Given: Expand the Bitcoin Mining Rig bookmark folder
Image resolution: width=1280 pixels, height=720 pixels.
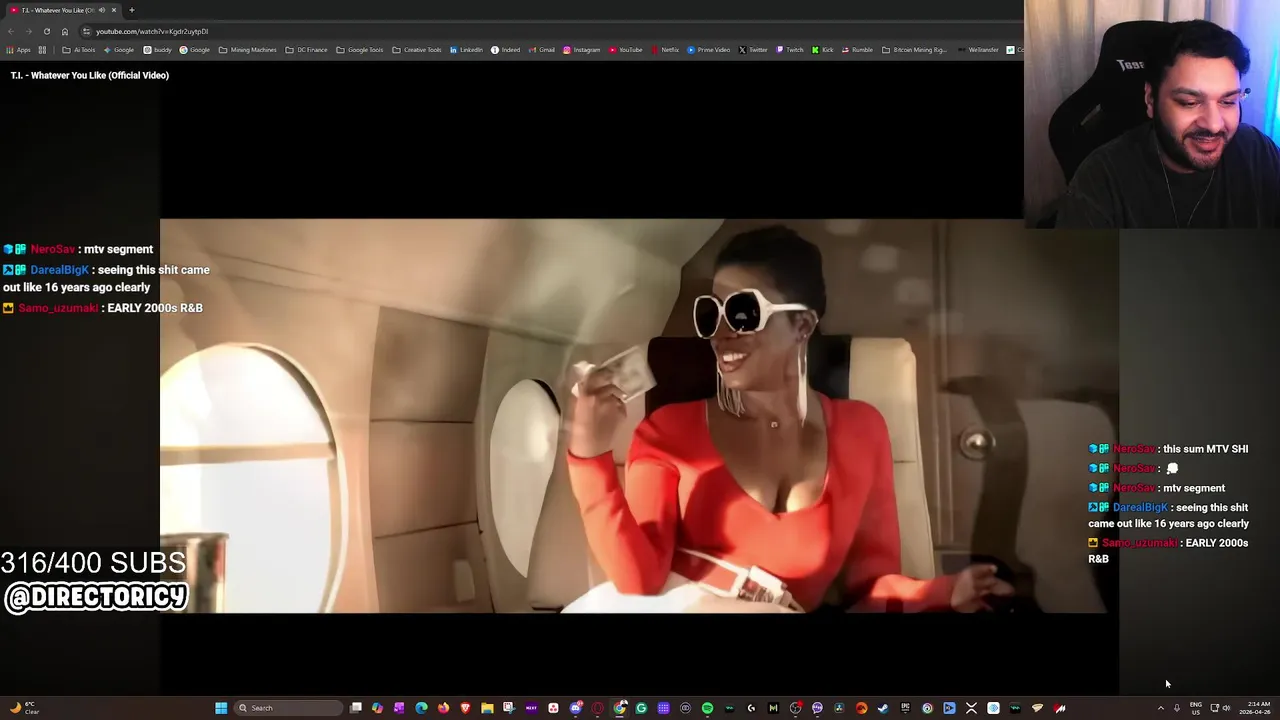Looking at the screenshot, I should point(914,50).
